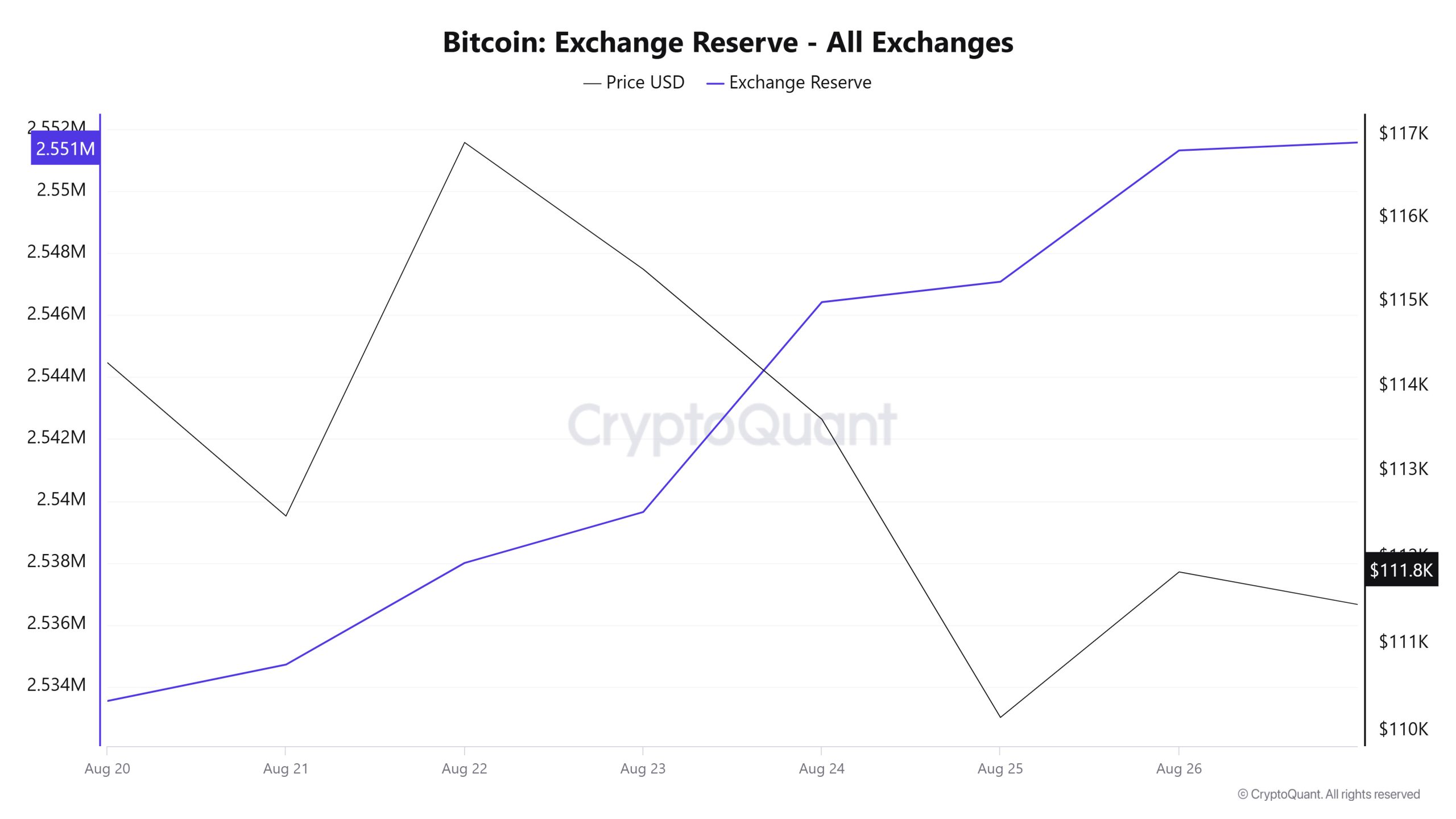Click the purple Exchange Reserve legend line swatch
The height and width of the screenshot is (819, 1456).
click(715, 84)
